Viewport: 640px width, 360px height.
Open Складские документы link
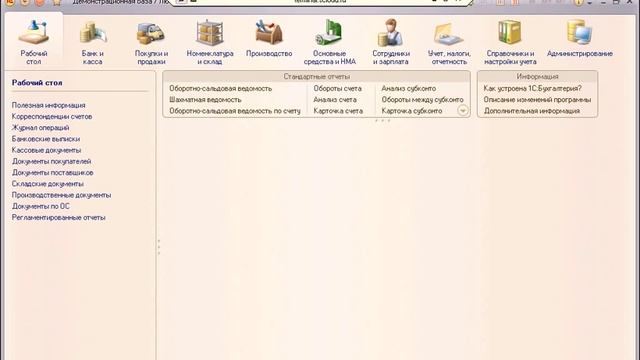[48, 184]
